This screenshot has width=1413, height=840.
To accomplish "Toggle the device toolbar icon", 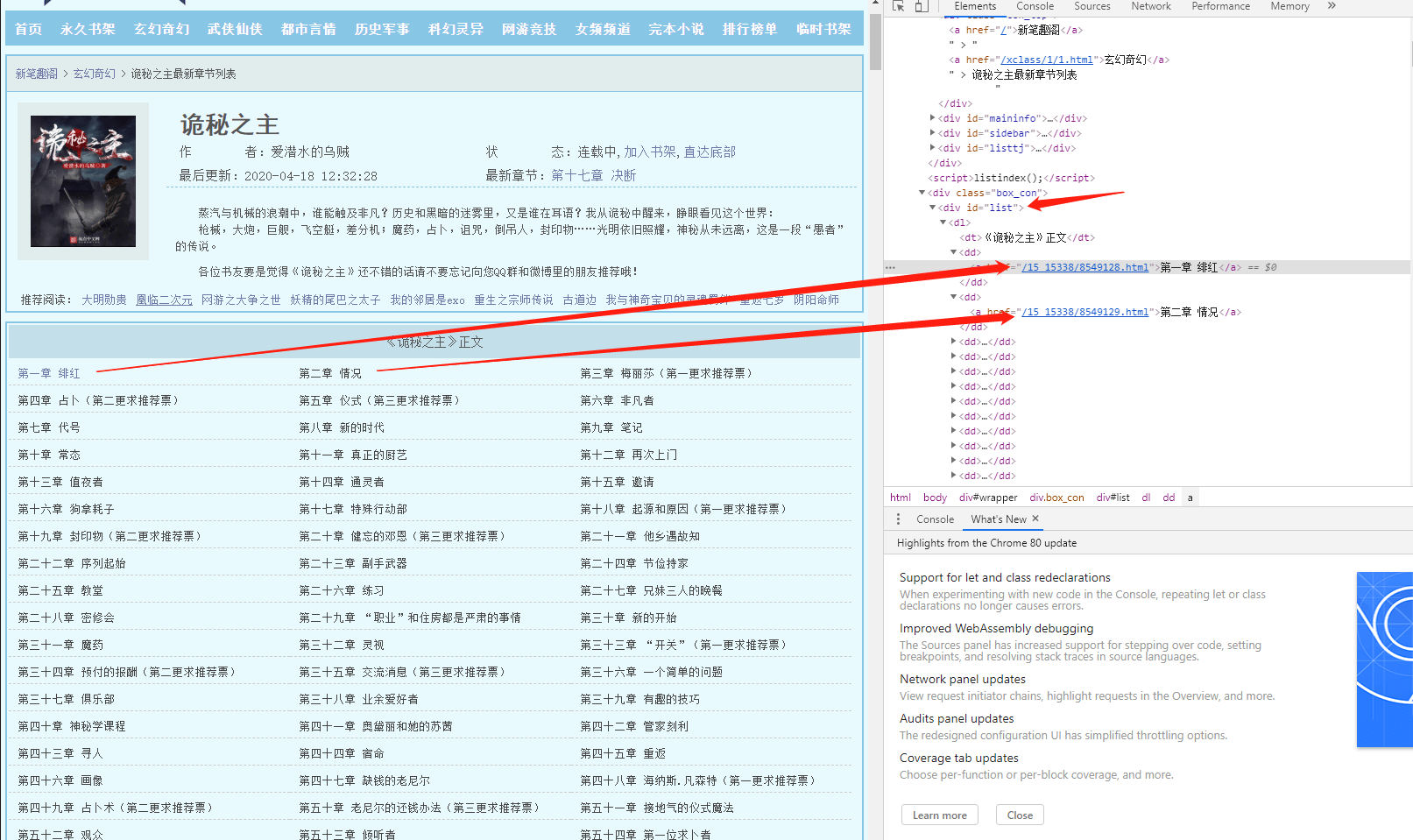I will pyautogui.click(x=920, y=6).
